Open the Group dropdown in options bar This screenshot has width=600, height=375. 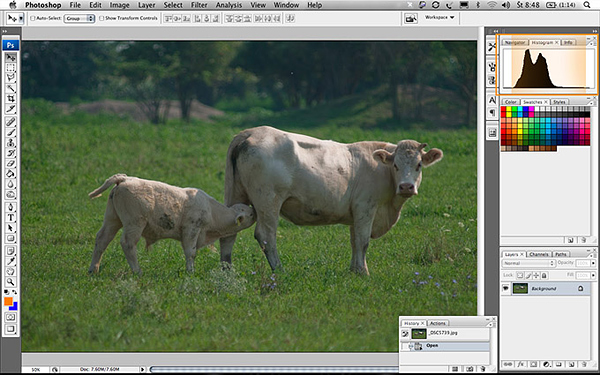pos(79,18)
